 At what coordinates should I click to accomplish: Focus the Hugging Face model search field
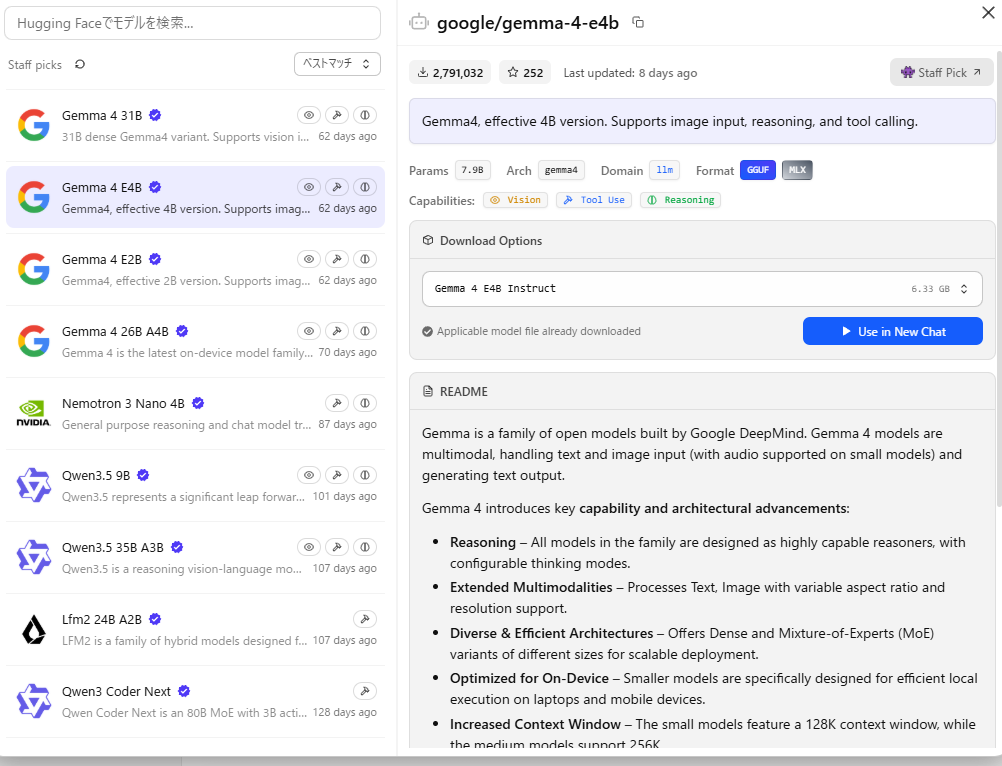tap(192, 24)
